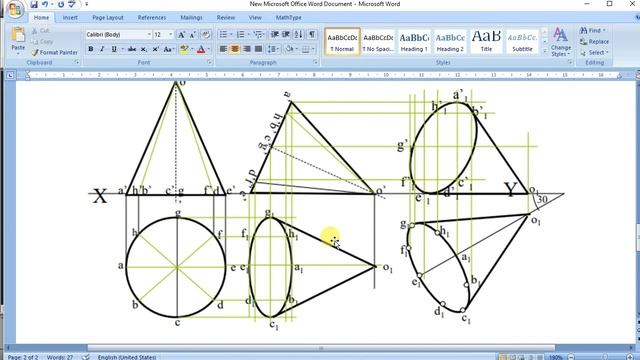The height and width of the screenshot is (360, 640).
Task: Open Clipboard dialog launcher
Action: coord(77,62)
